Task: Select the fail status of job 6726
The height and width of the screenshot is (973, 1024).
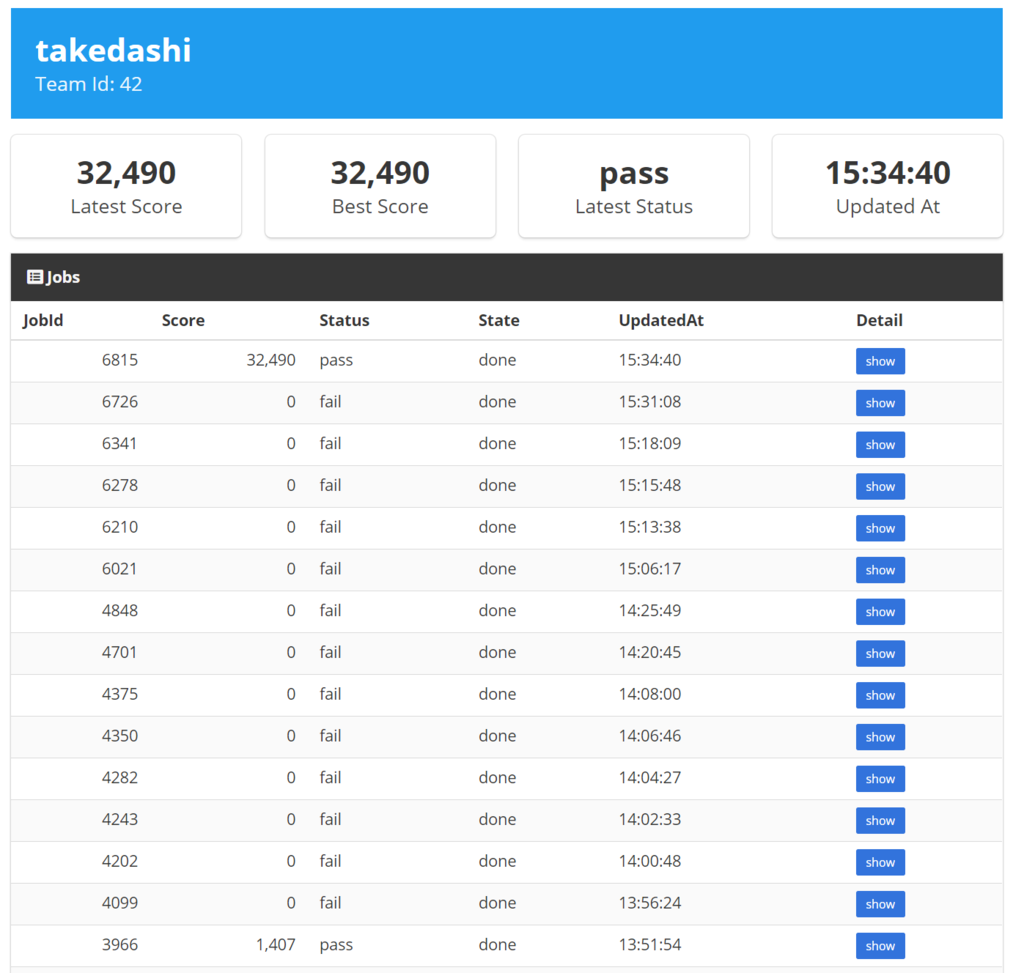Action: [330, 402]
